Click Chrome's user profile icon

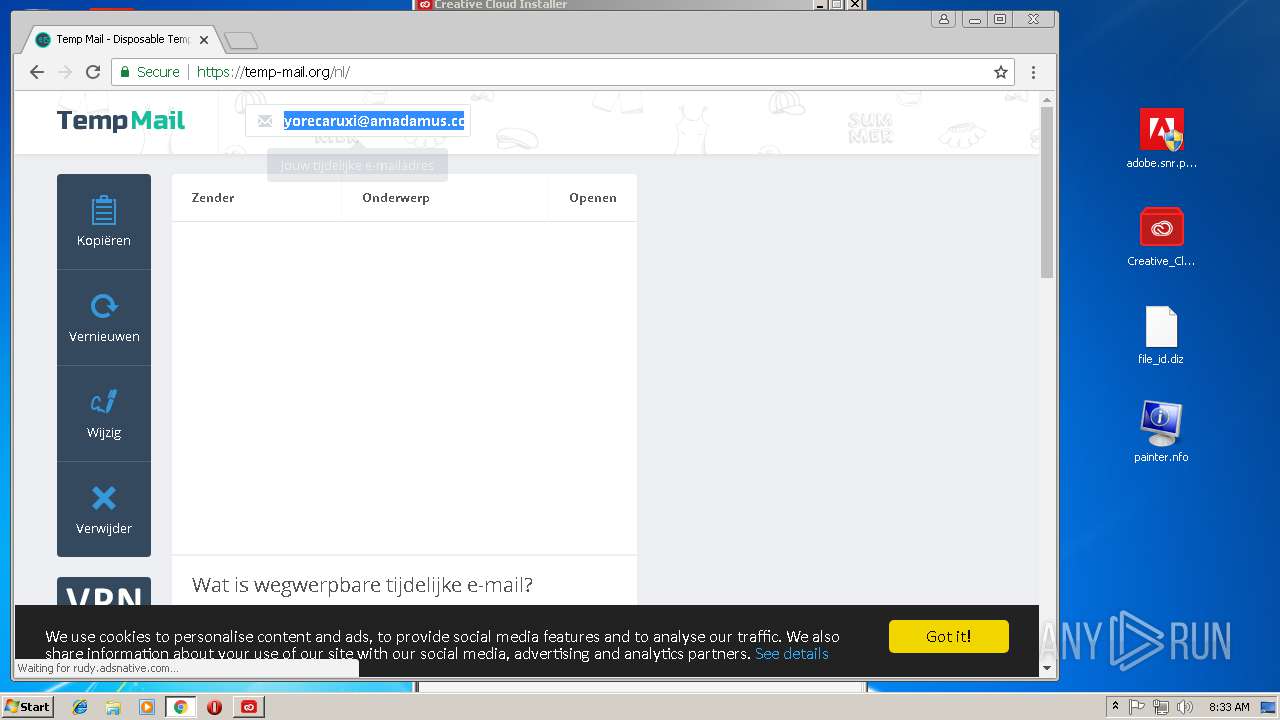tap(943, 19)
